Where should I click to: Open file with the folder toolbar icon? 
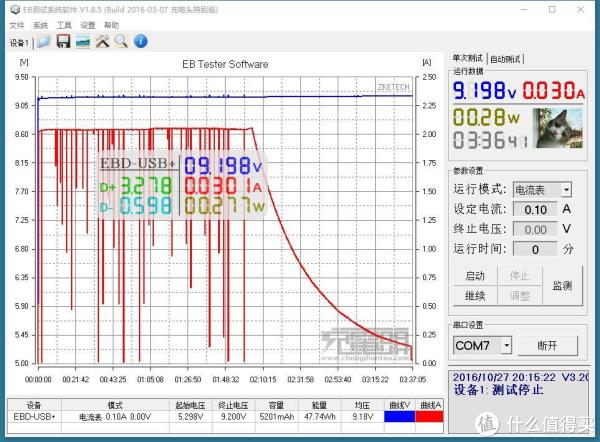[x=43, y=41]
